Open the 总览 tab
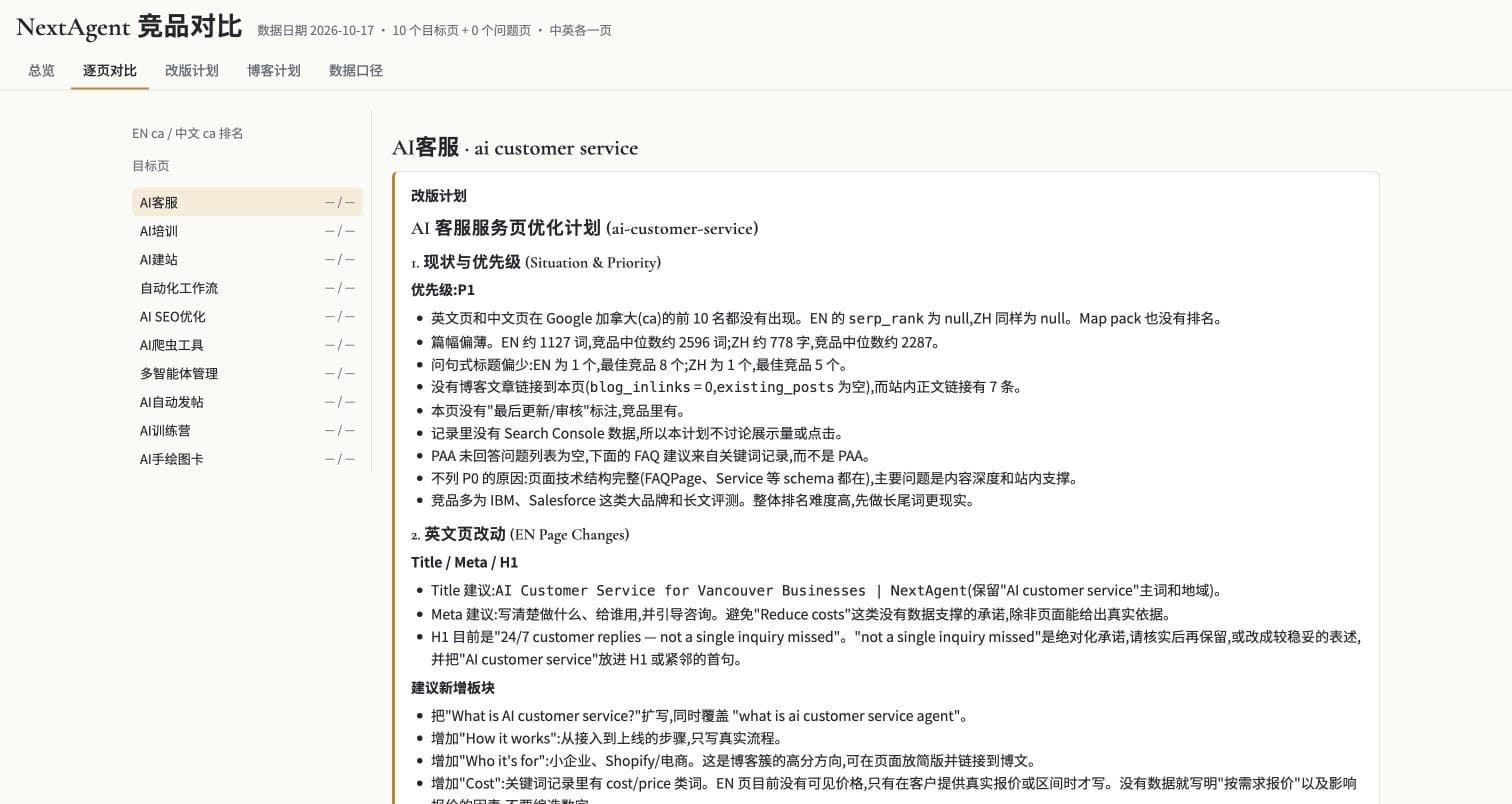 [41, 71]
